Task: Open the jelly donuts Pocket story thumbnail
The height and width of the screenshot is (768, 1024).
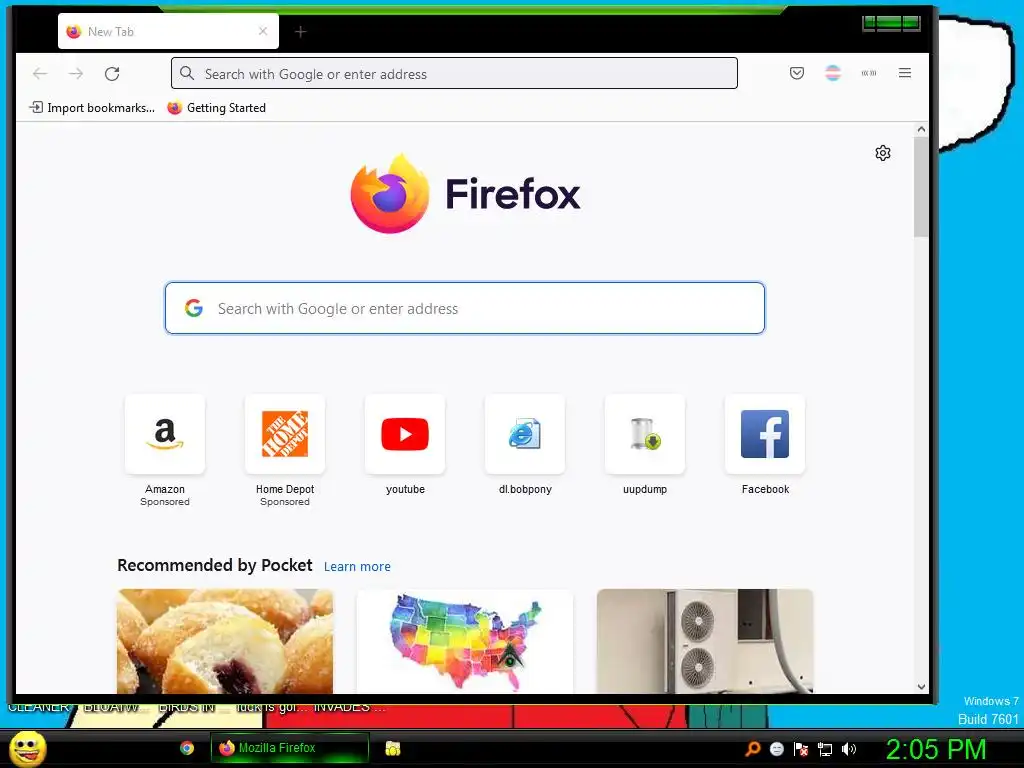Action: click(225, 641)
